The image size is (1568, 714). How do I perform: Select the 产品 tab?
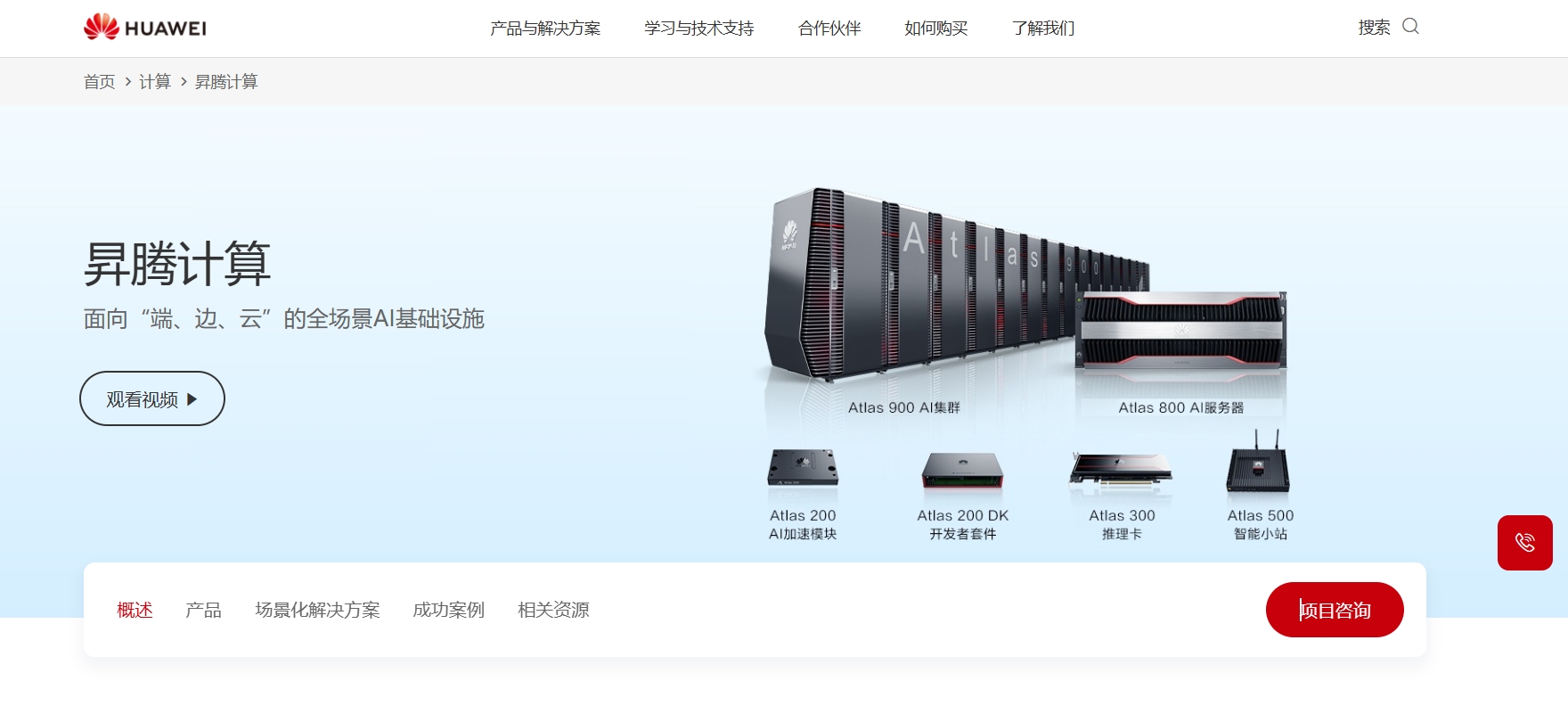[203, 610]
